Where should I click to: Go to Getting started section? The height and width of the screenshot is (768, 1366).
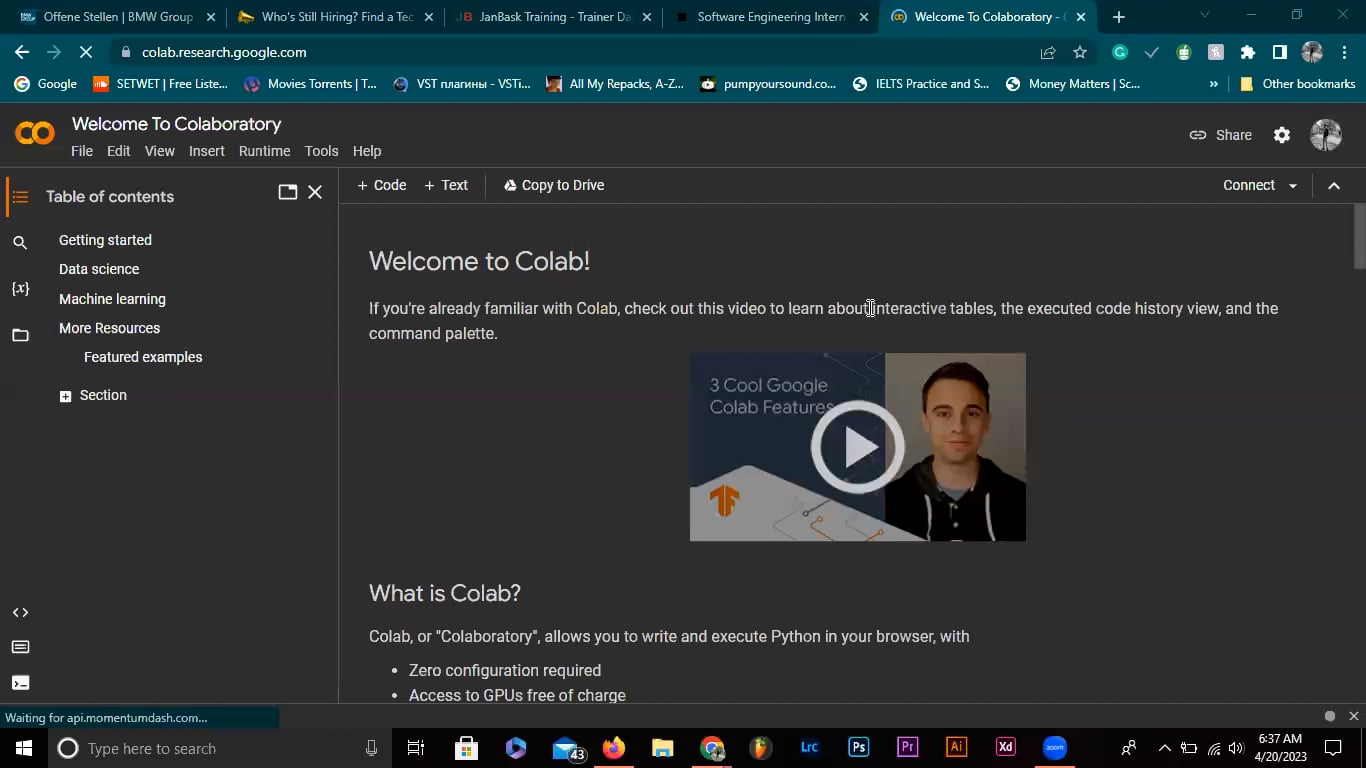click(x=105, y=240)
